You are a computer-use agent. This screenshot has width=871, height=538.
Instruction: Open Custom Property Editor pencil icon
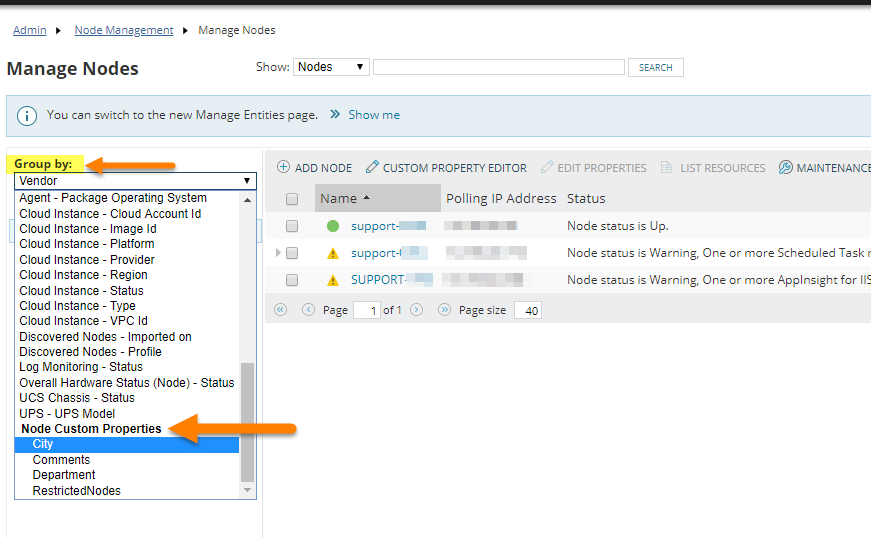tap(372, 167)
